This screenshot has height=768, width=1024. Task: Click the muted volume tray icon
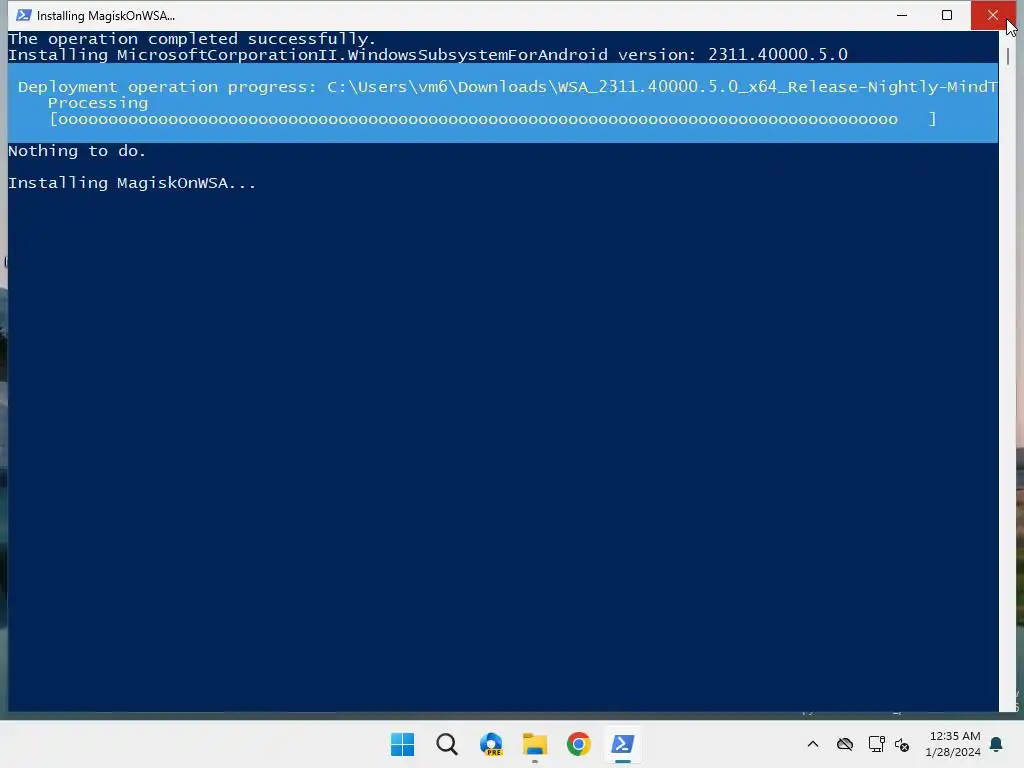[902, 744]
